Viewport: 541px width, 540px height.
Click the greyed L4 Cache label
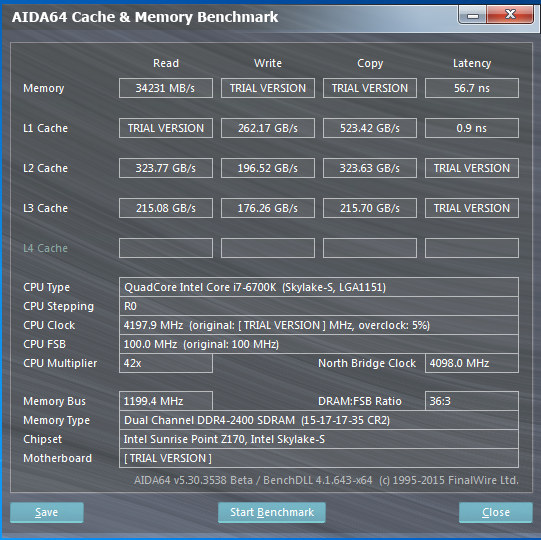coord(45,248)
